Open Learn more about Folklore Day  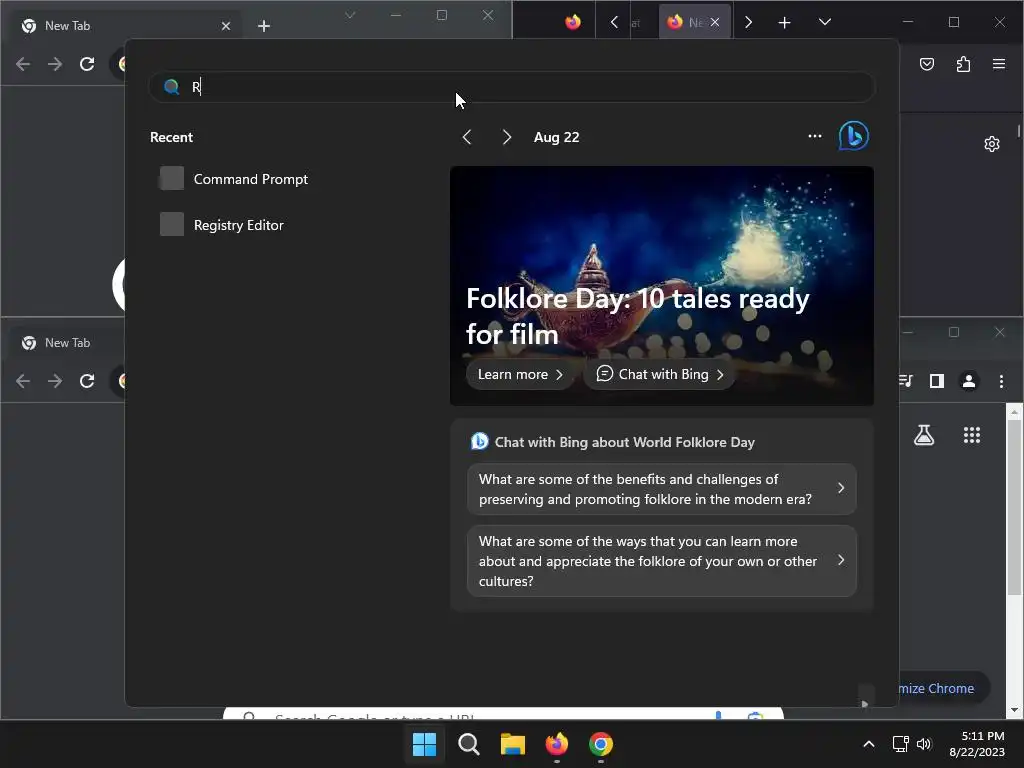tap(520, 374)
